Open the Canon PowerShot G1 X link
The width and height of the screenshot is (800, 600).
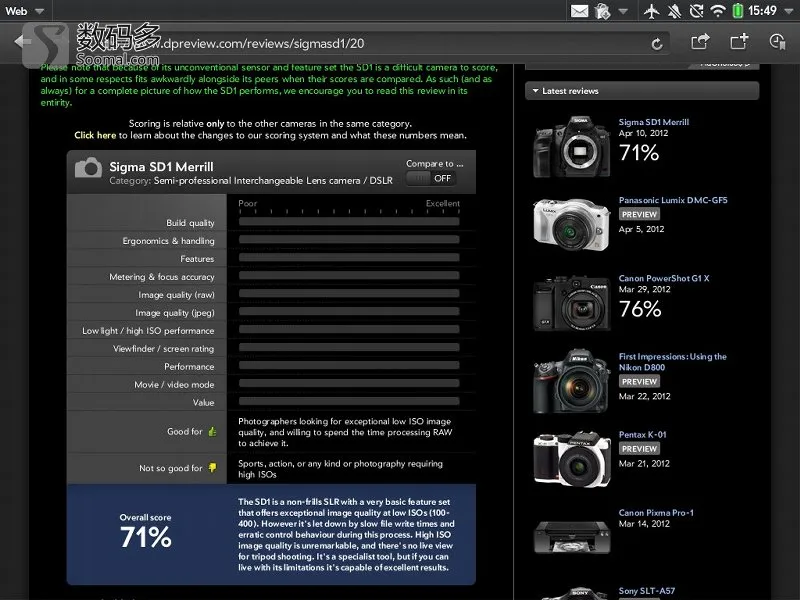pyautogui.click(x=664, y=278)
